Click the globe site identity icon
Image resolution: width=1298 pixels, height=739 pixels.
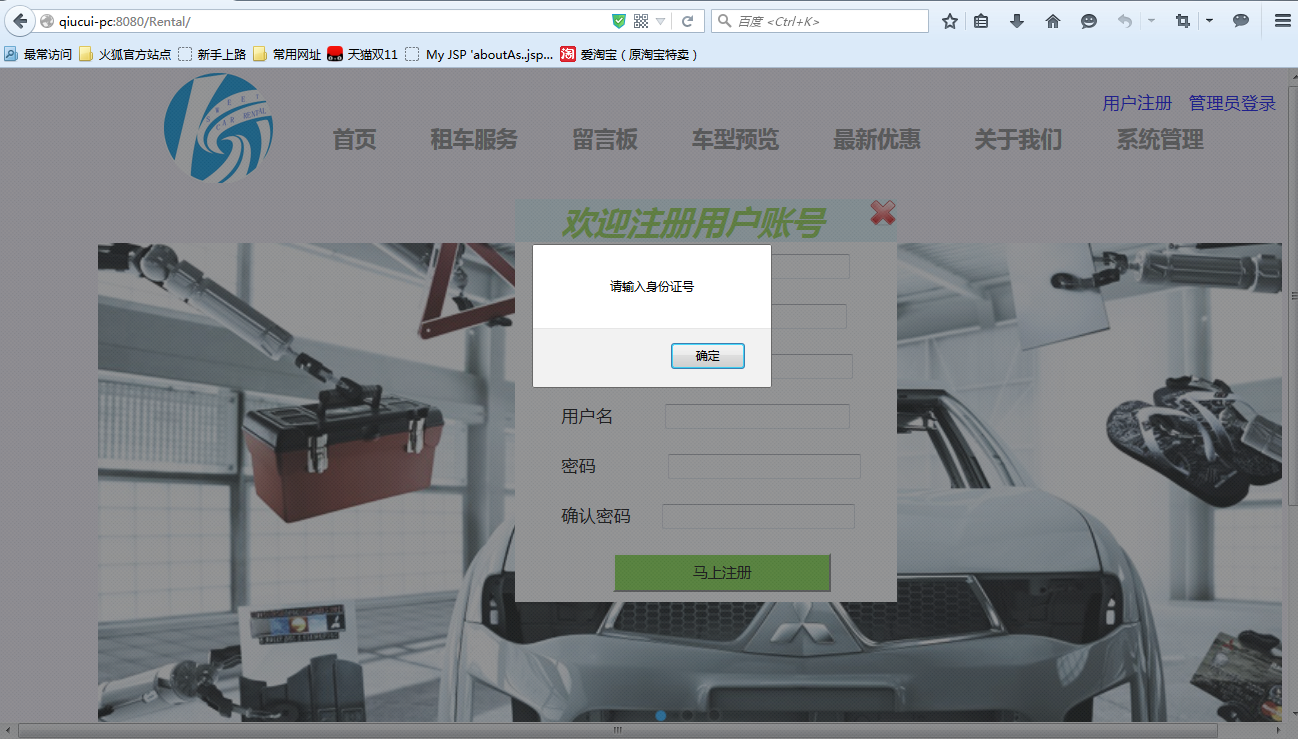coord(46,21)
